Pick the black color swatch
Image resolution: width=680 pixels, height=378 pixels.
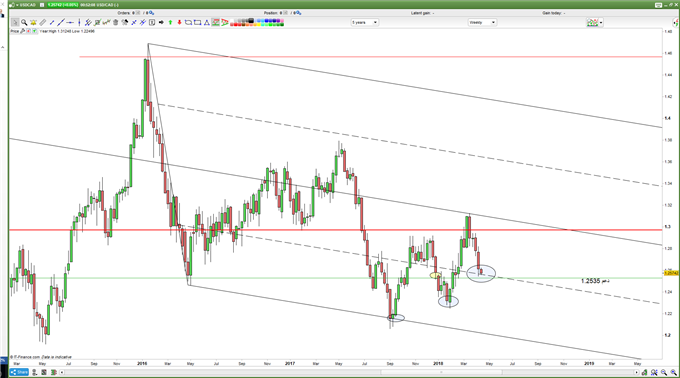(x=251, y=20)
